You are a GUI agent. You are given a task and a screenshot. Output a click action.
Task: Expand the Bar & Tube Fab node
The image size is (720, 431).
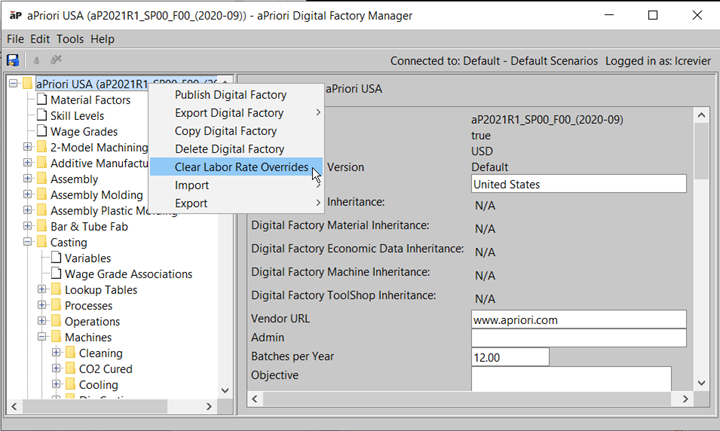[28, 226]
